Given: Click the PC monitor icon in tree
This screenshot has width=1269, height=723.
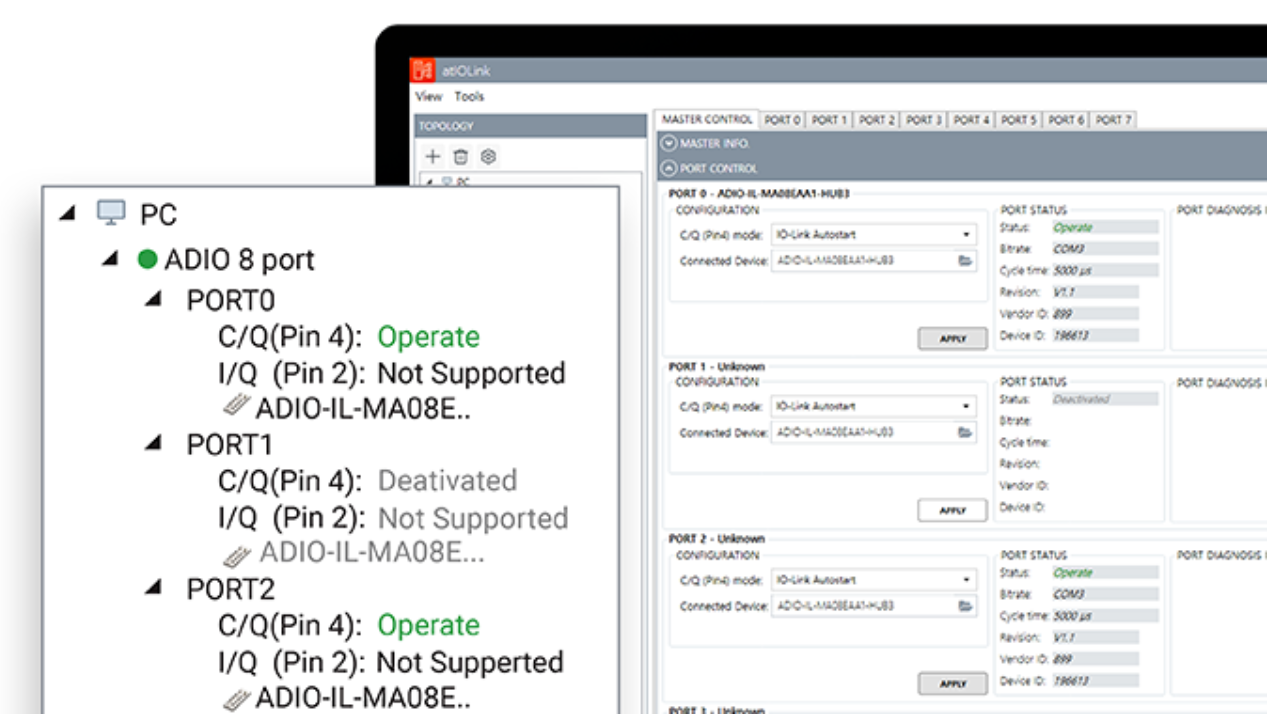Looking at the screenshot, I should [111, 213].
